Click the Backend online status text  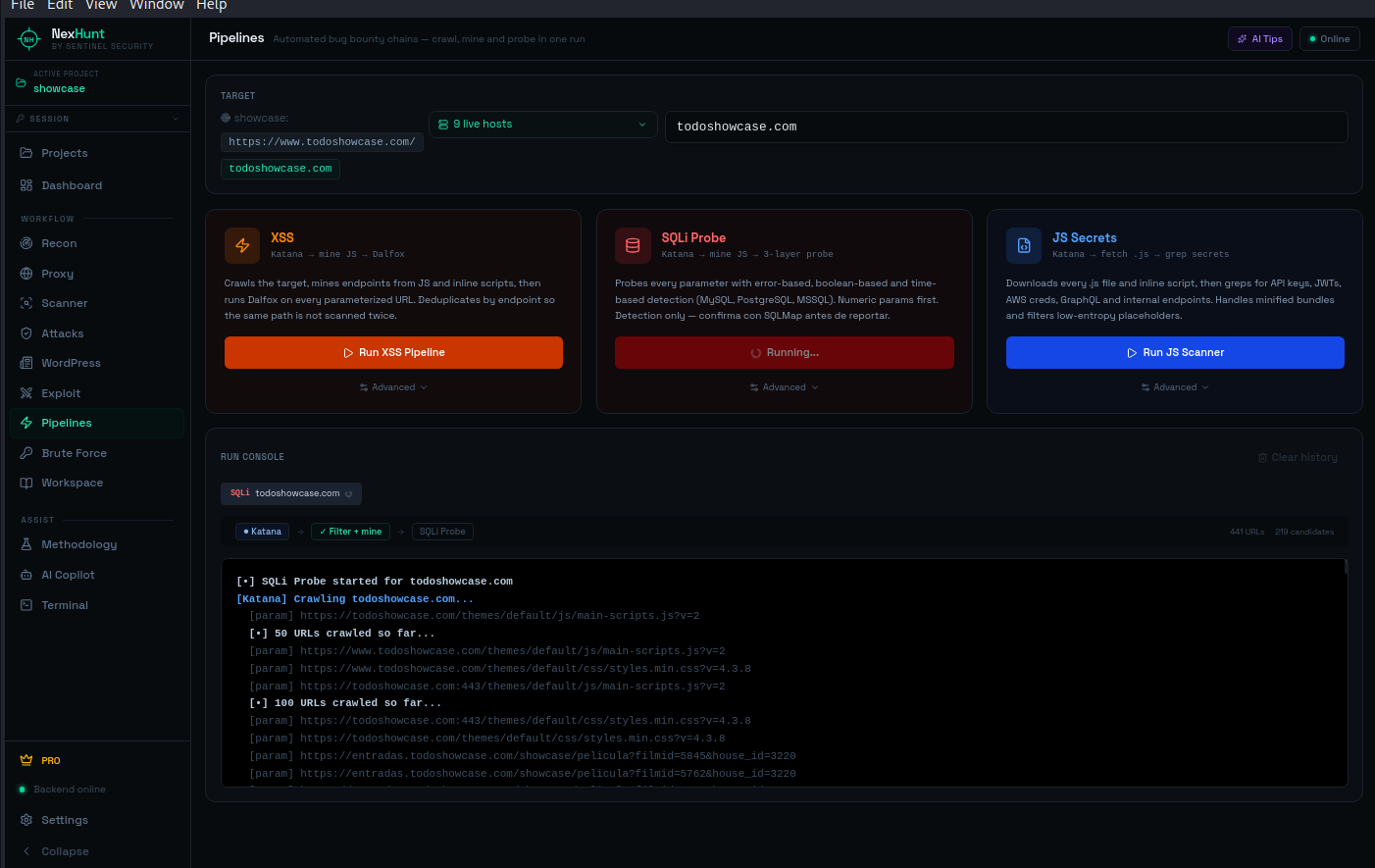(70, 790)
